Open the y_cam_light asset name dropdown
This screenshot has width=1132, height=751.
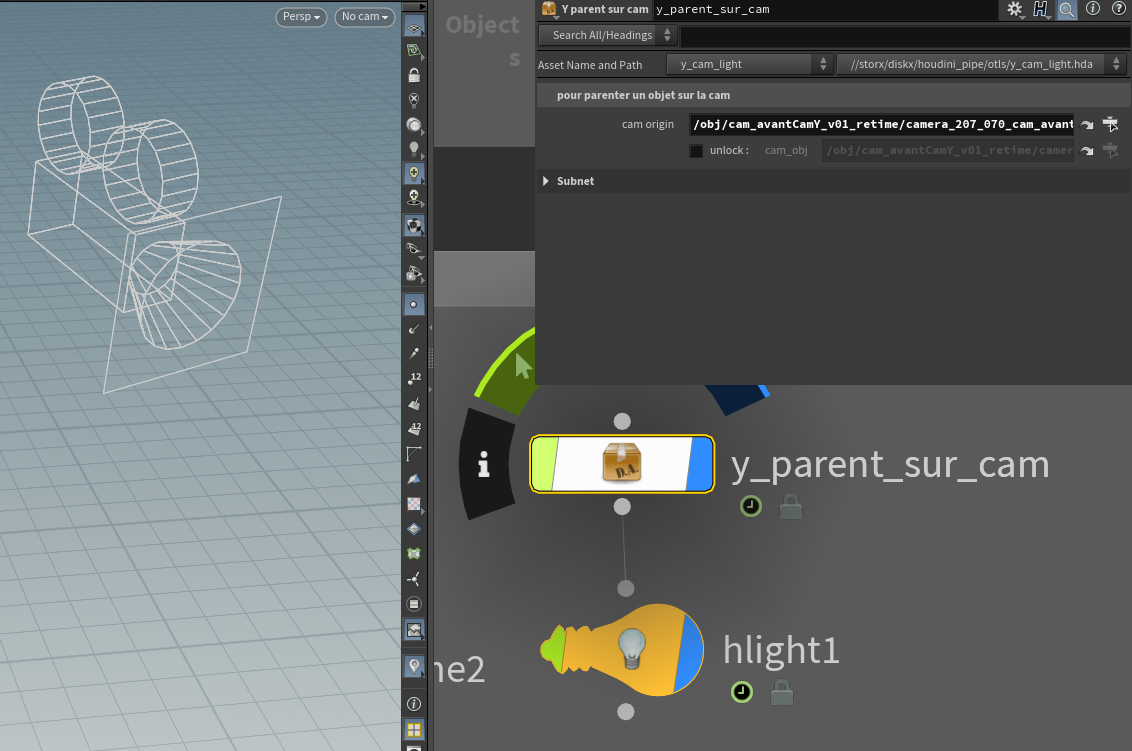pos(749,64)
